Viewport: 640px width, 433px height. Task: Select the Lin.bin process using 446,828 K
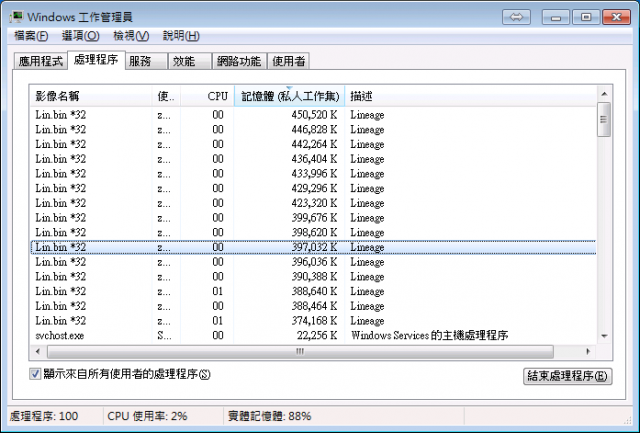click(313, 129)
